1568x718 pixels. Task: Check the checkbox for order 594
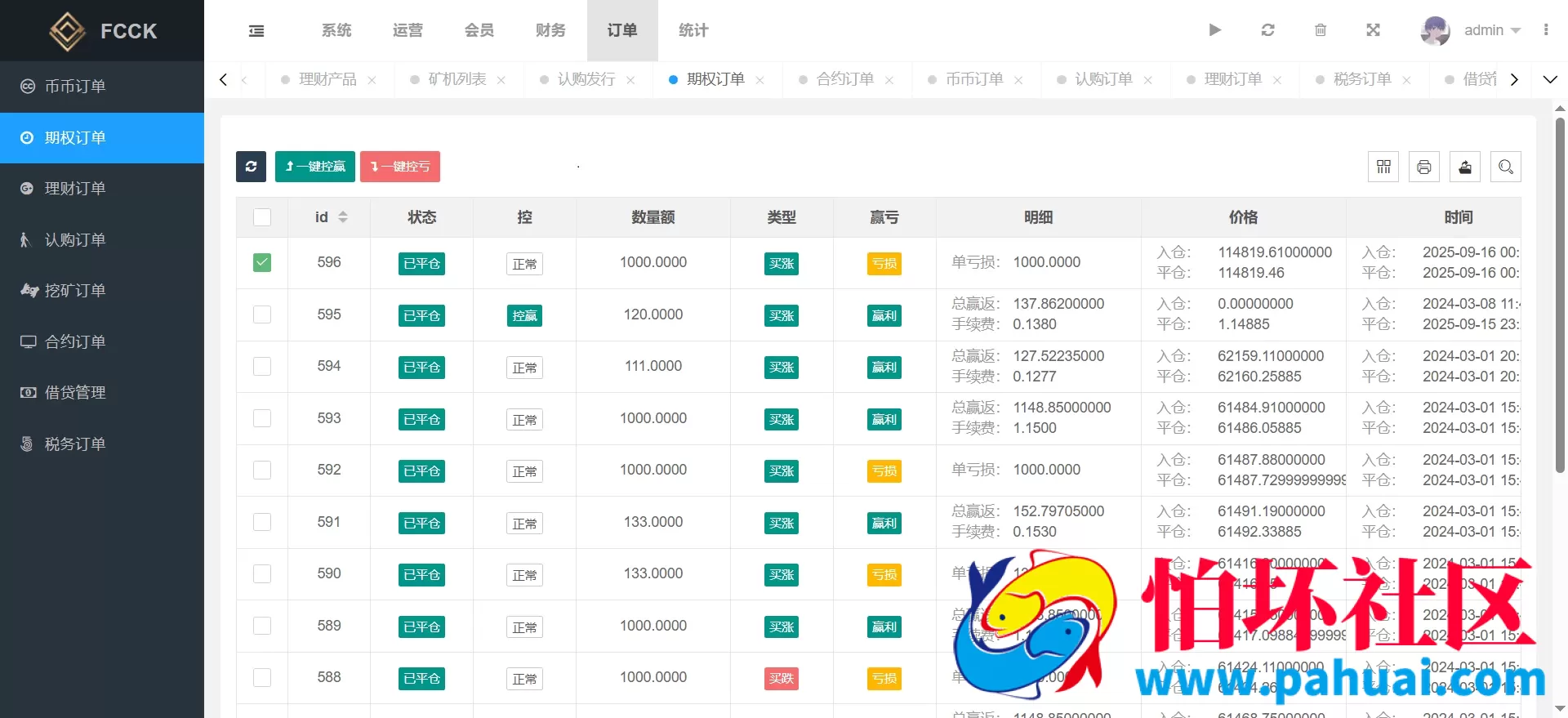(x=262, y=366)
